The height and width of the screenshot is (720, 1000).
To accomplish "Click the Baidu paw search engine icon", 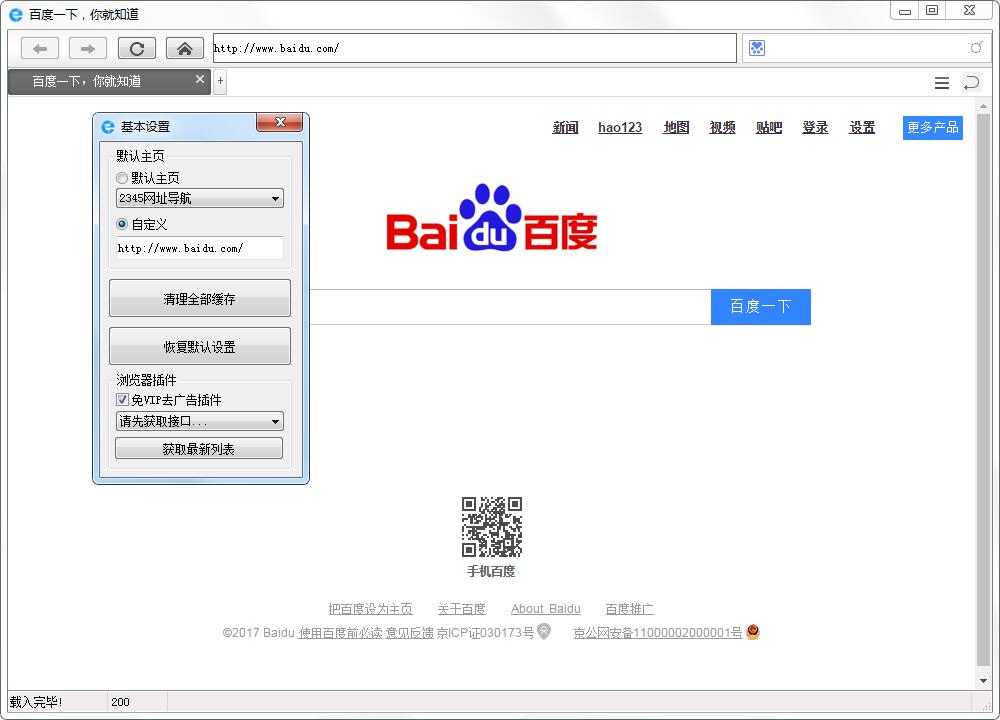I will pos(757,48).
